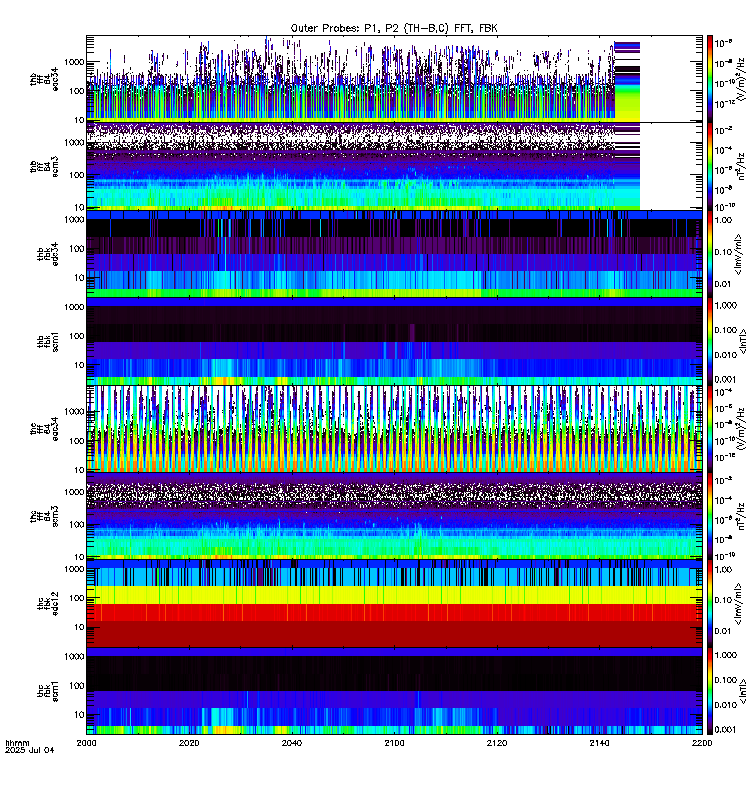Click the thb fbk scm1 colorbar
The image size is (750, 800).
click(x=710, y=341)
